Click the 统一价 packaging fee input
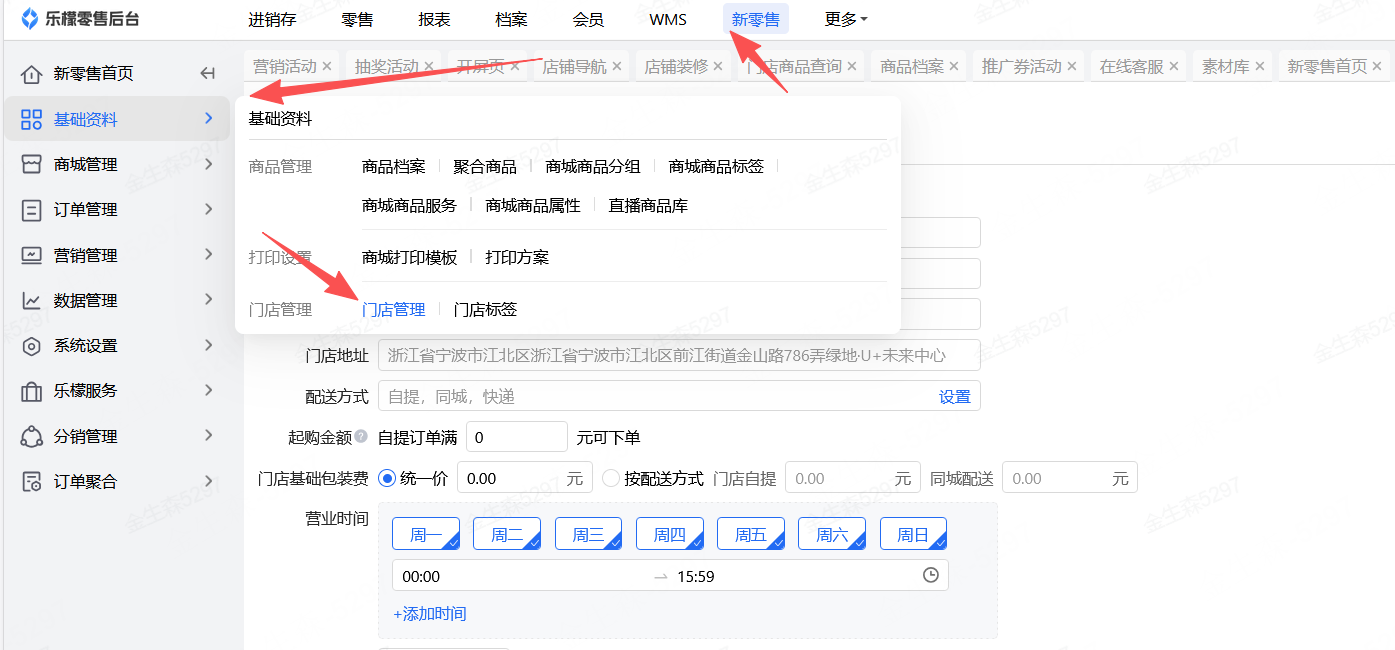 pos(525,478)
